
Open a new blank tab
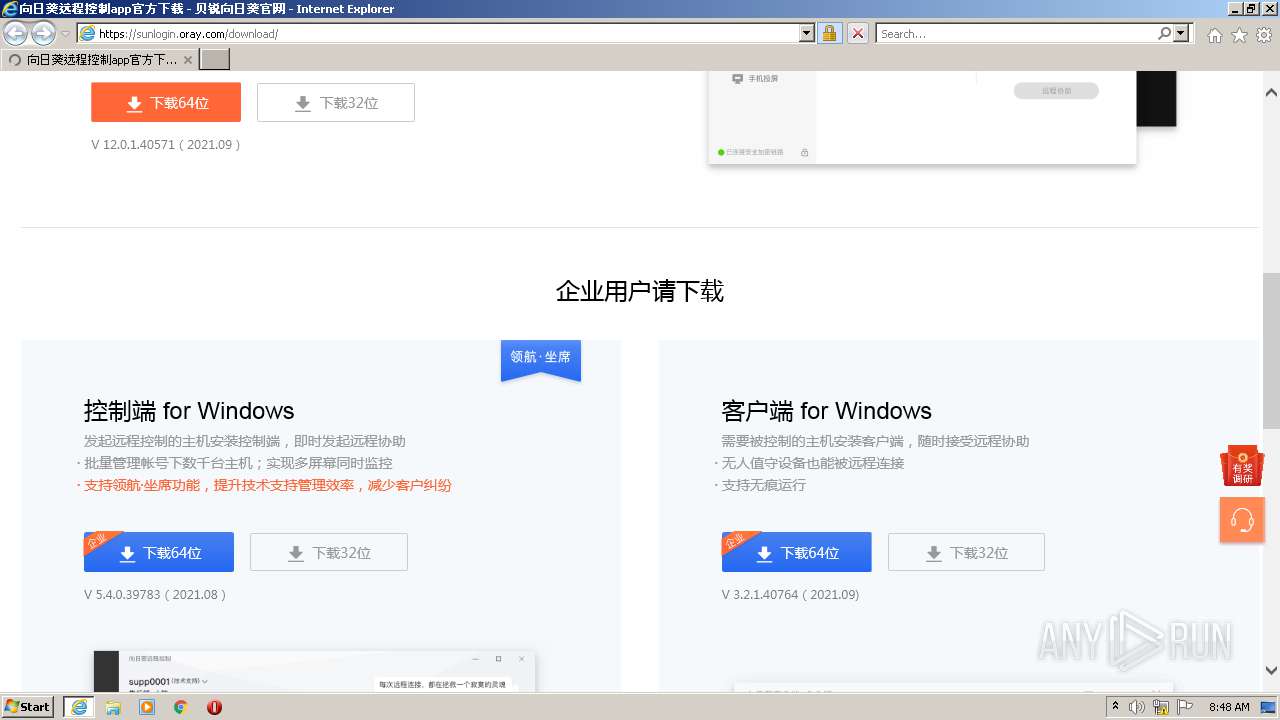pos(215,59)
